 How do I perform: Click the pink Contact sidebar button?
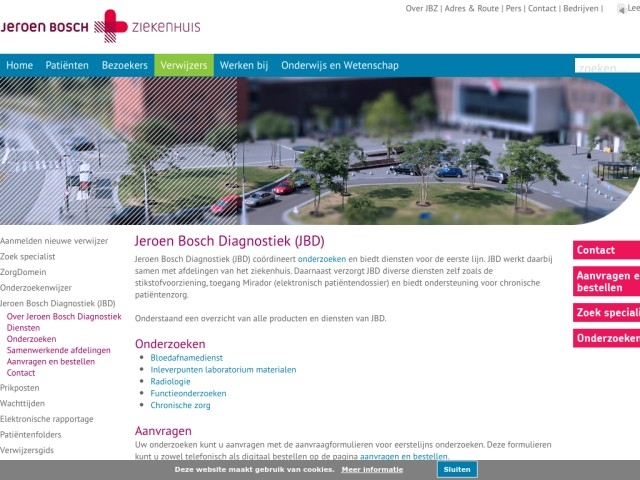coord(607,250)
